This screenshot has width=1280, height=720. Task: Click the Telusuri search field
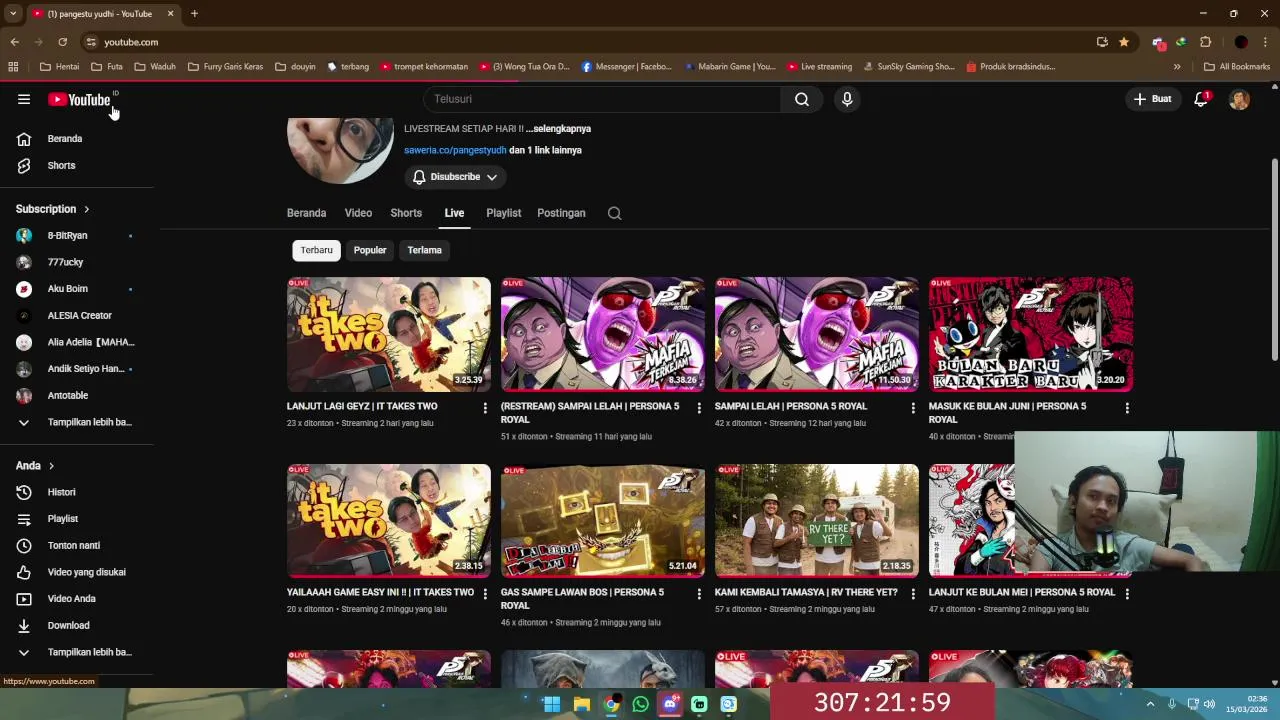click(x=602, y=99)
